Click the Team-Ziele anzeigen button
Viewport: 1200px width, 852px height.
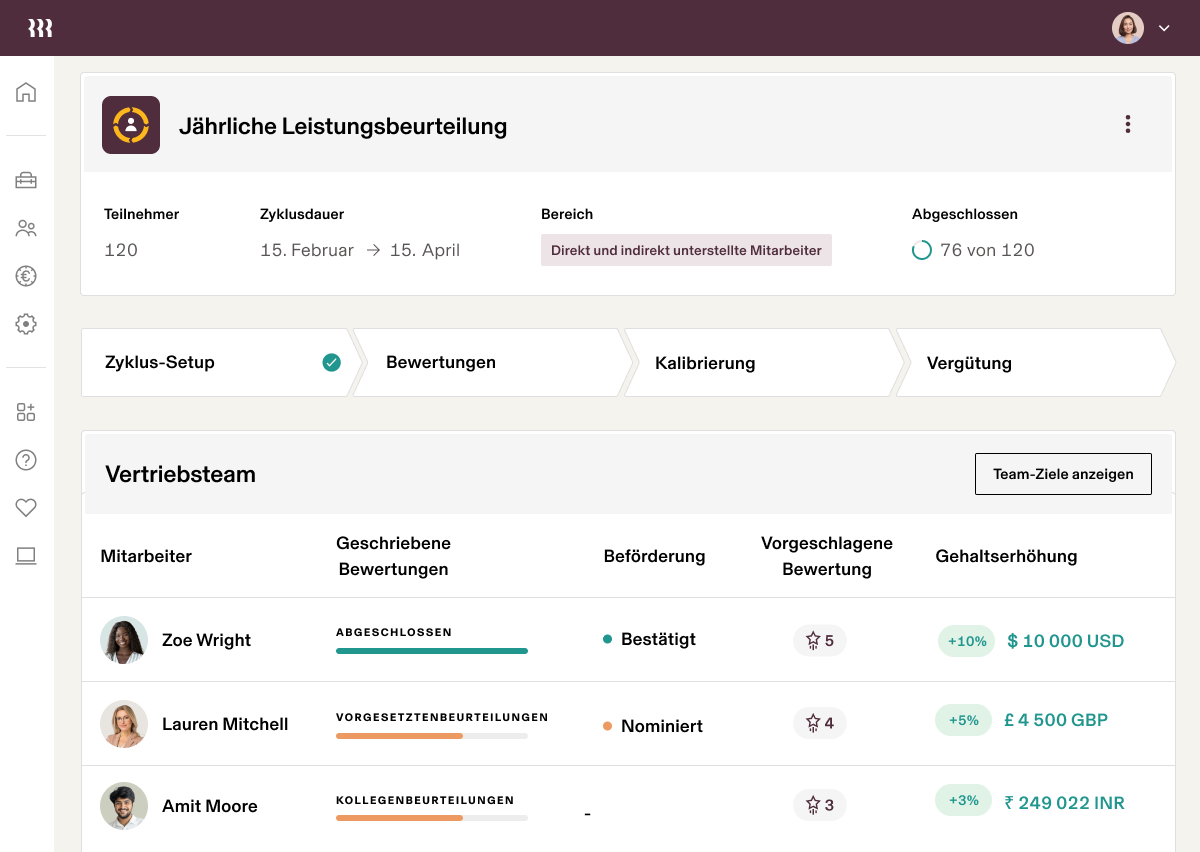1063,474
